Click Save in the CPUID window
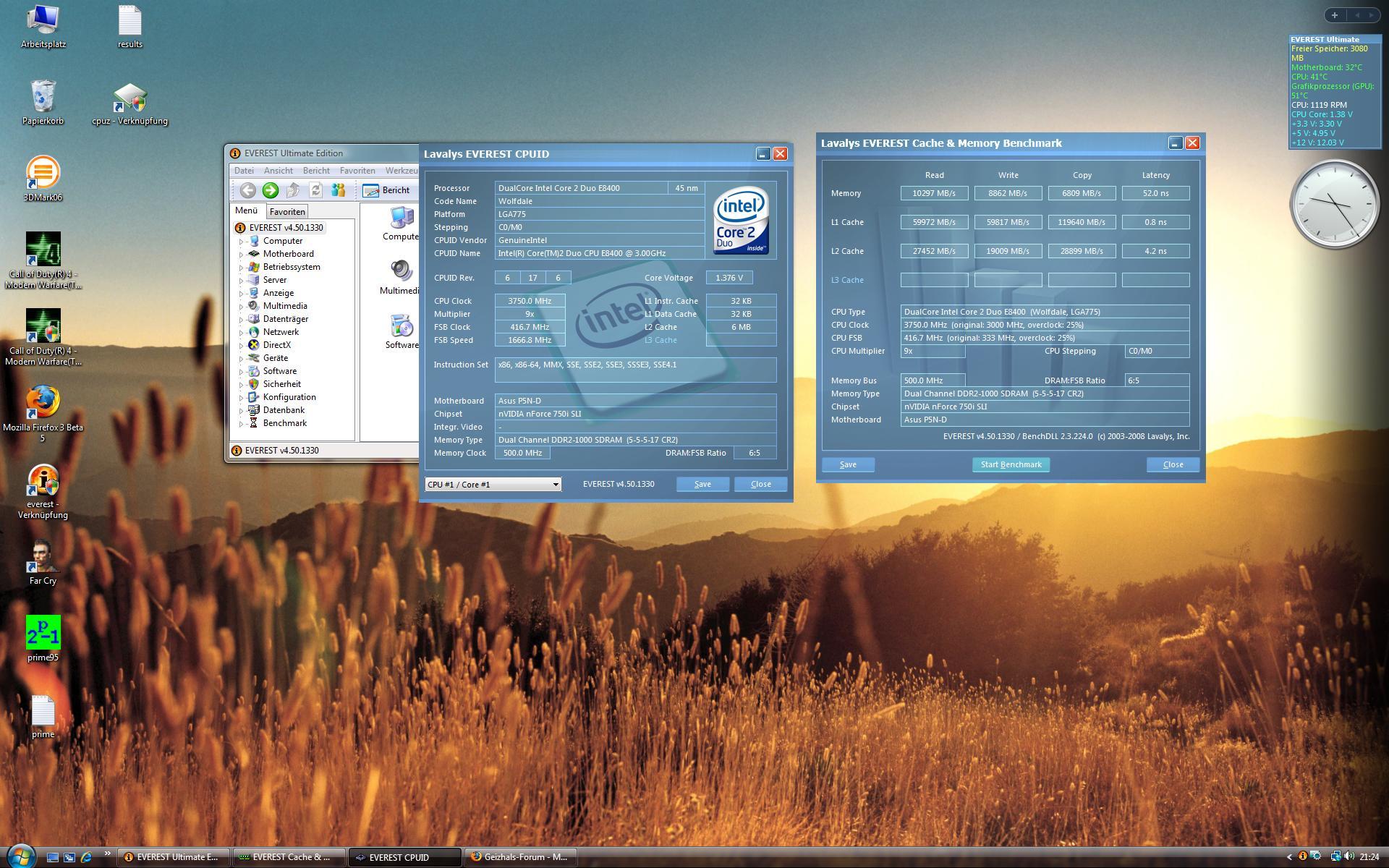The width and height of the screenshot is (1389, 868). click(x=702, y=485)
